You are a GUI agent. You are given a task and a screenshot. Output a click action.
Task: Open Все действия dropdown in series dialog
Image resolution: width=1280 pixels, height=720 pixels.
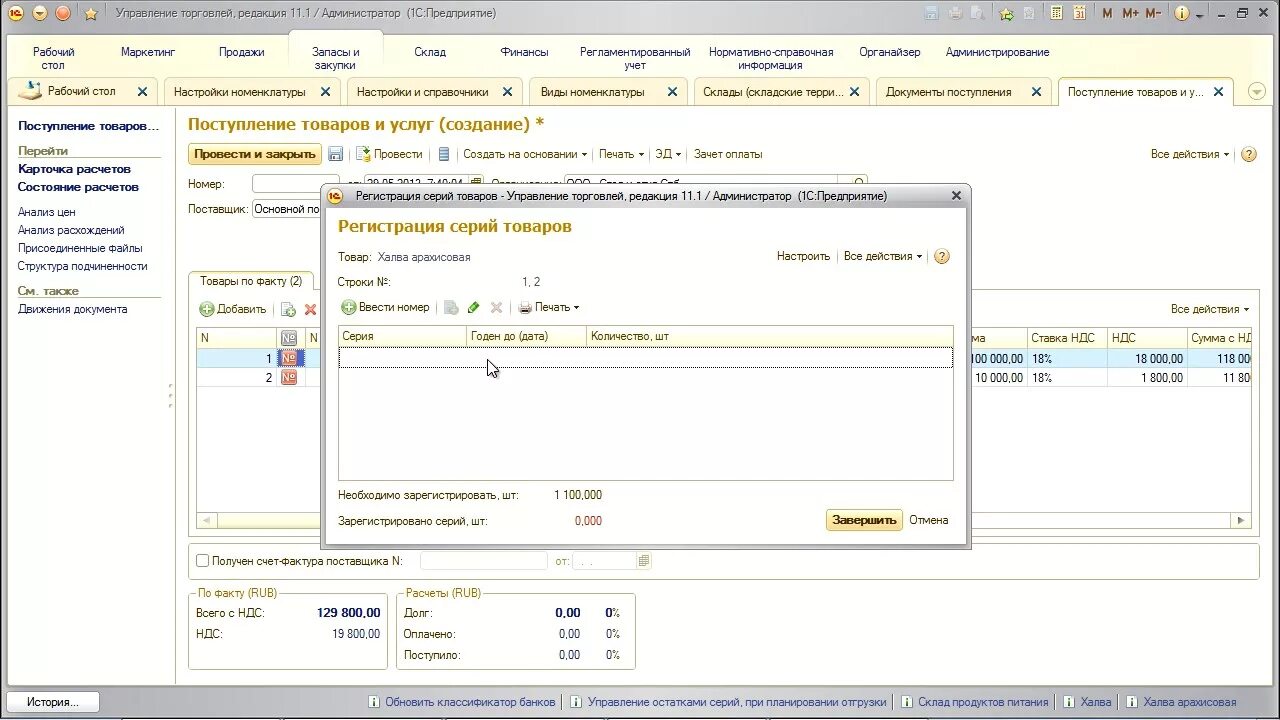click(x=883, y=256)
